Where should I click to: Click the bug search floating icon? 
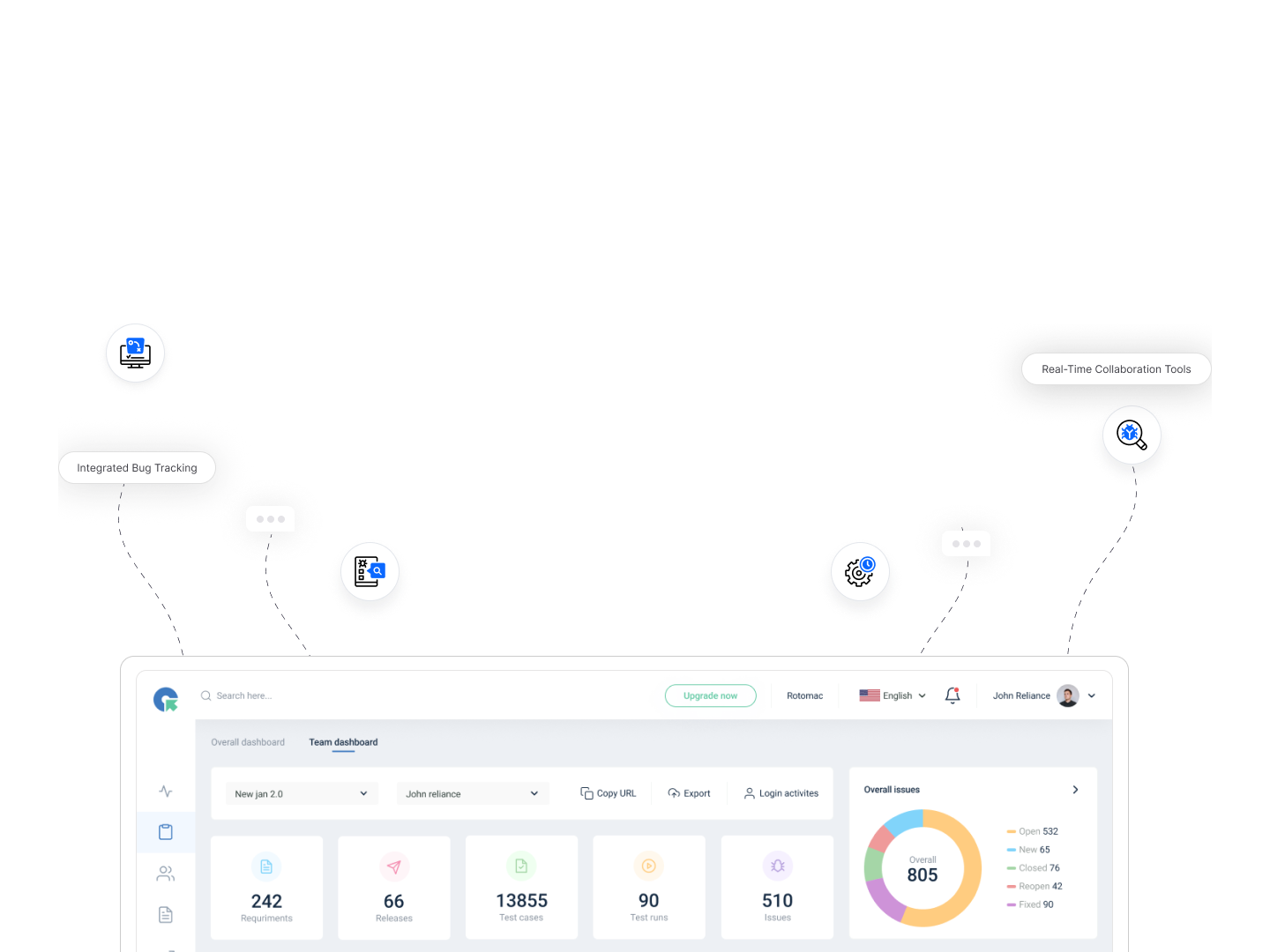(x=1132, y=435)
